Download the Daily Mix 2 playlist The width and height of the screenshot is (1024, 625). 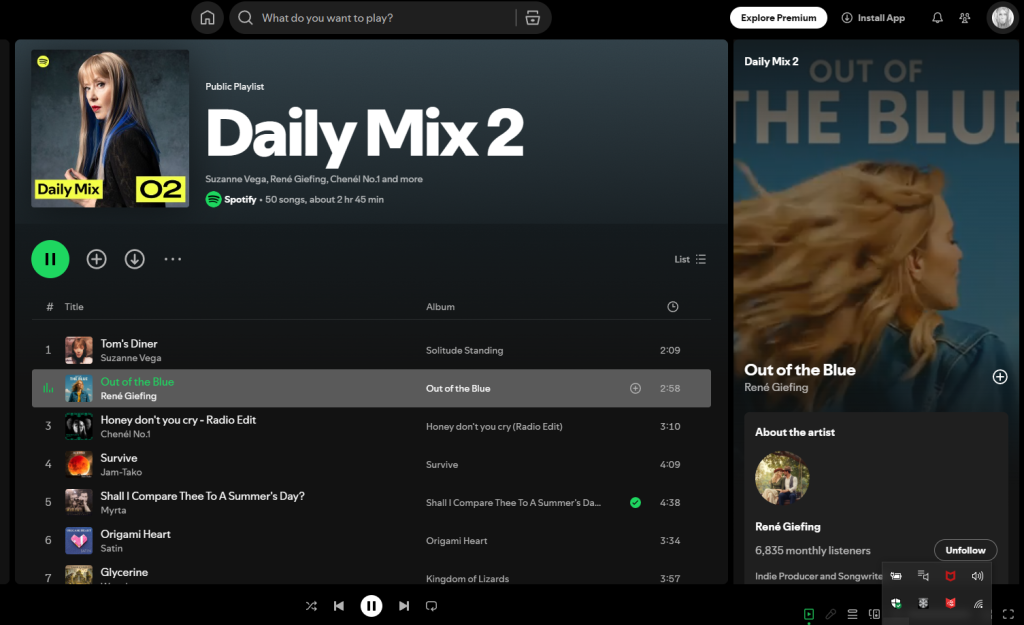(x=135, y=259)
